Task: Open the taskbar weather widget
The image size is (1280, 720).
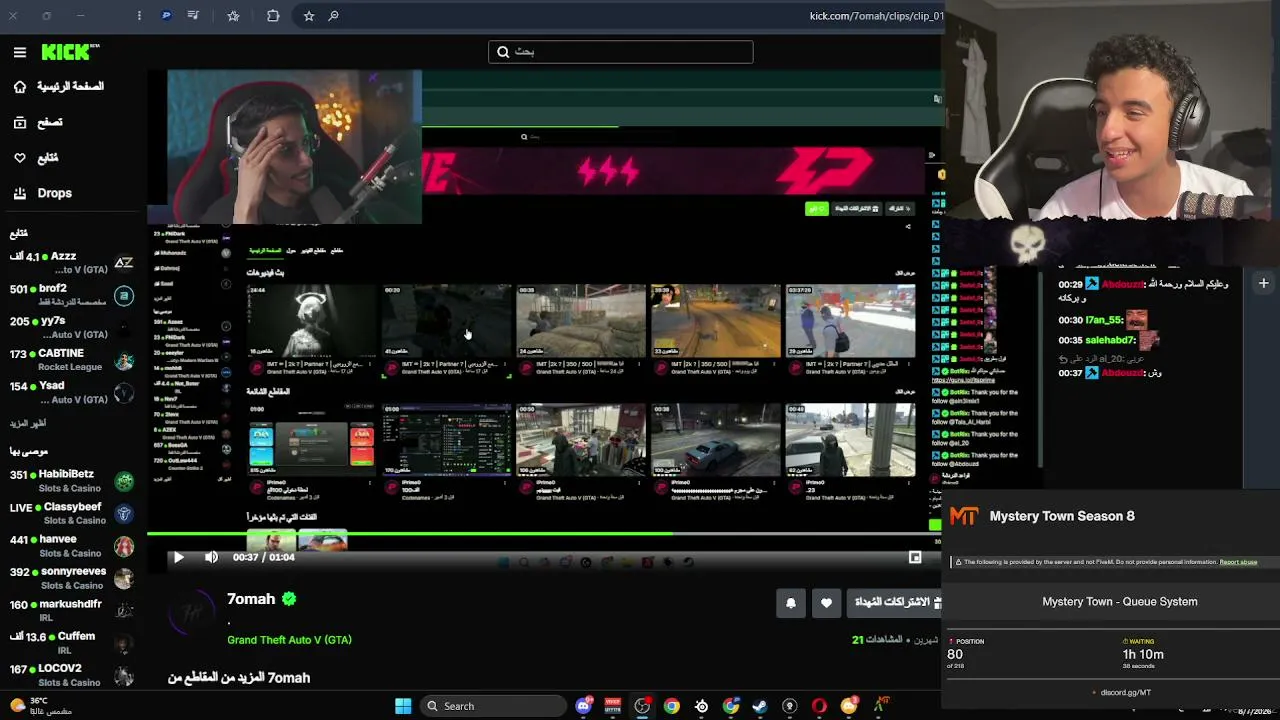Action: pos(40,706)
